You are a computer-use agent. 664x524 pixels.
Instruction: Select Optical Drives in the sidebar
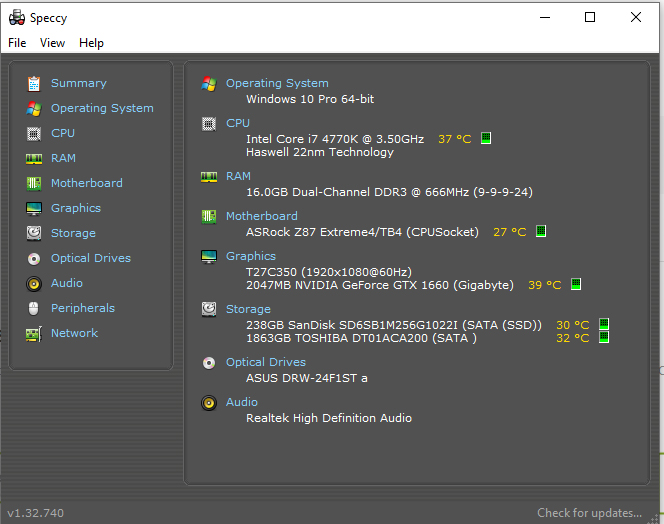[91, 258]
